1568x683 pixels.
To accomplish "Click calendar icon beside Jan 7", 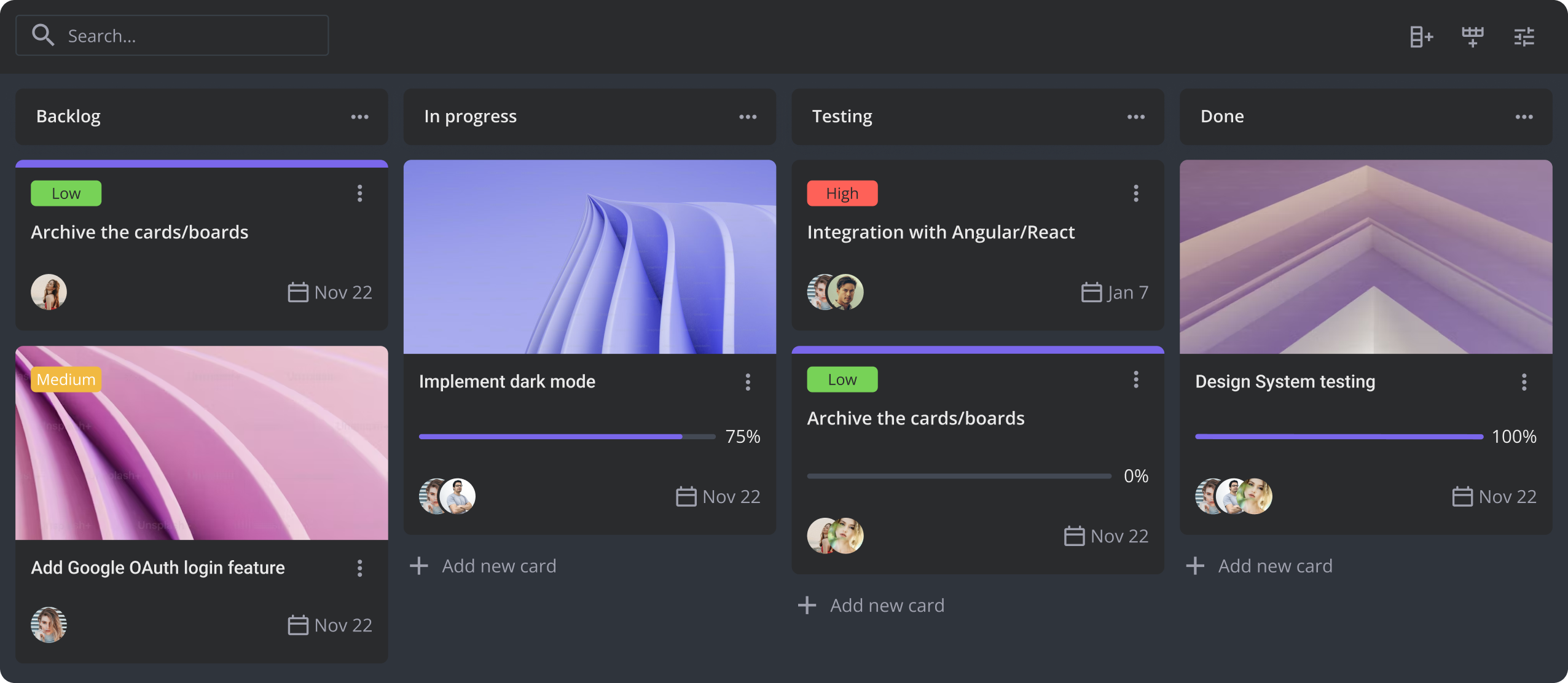I will point(1092,292).
